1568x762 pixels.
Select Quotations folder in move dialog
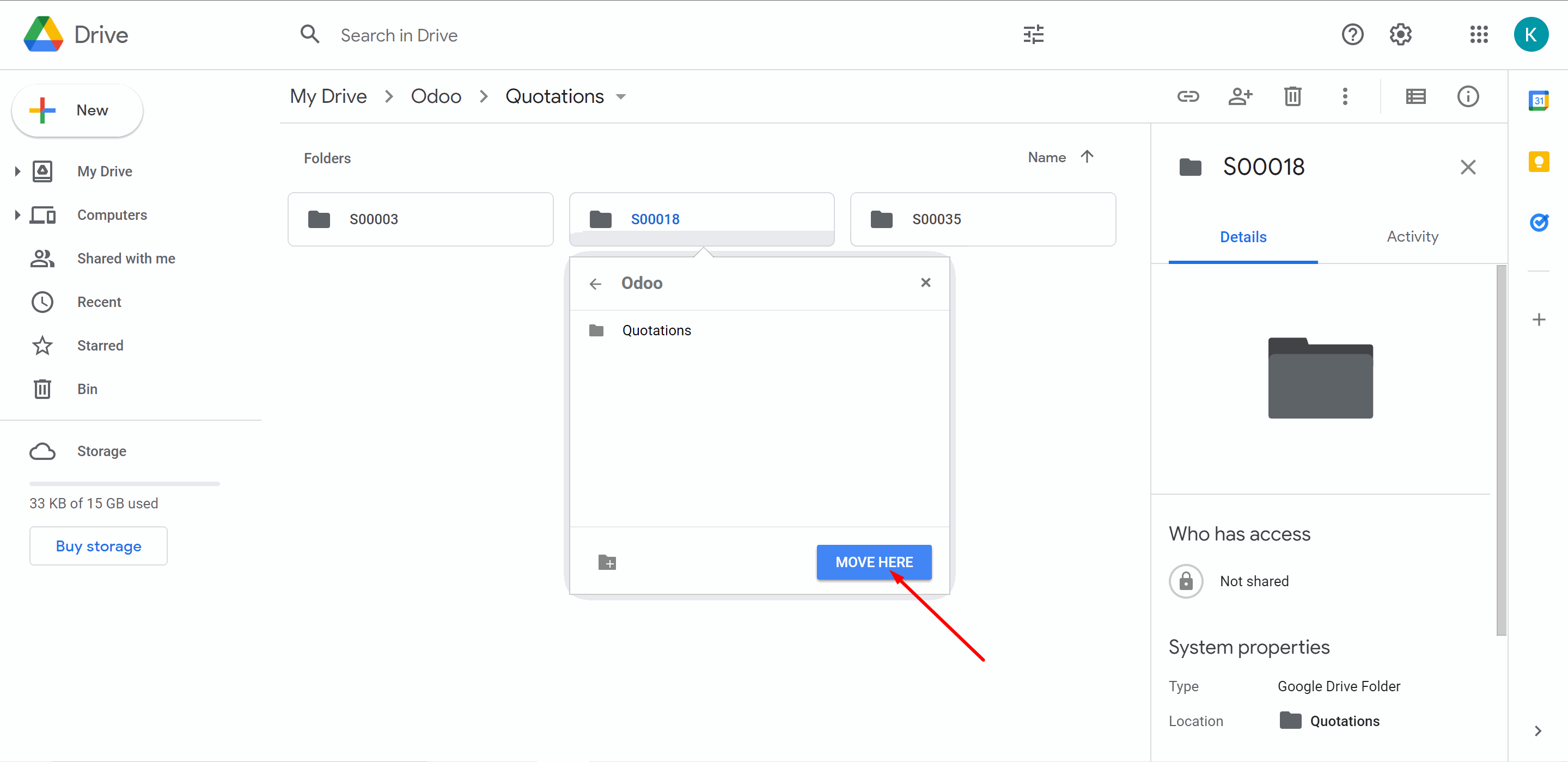click(x=759, y=330)
